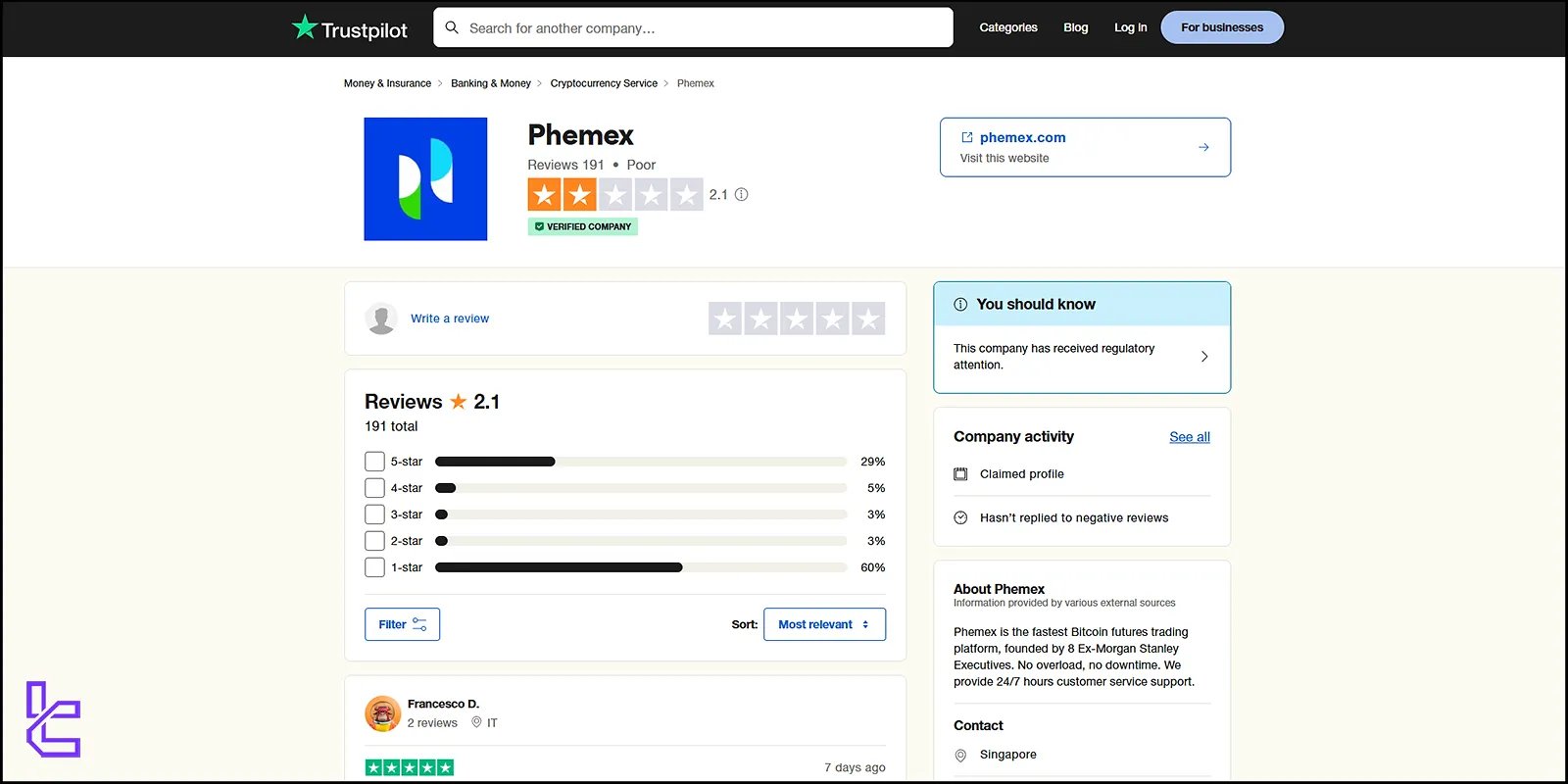Click See all company activity

(1190, 437)
